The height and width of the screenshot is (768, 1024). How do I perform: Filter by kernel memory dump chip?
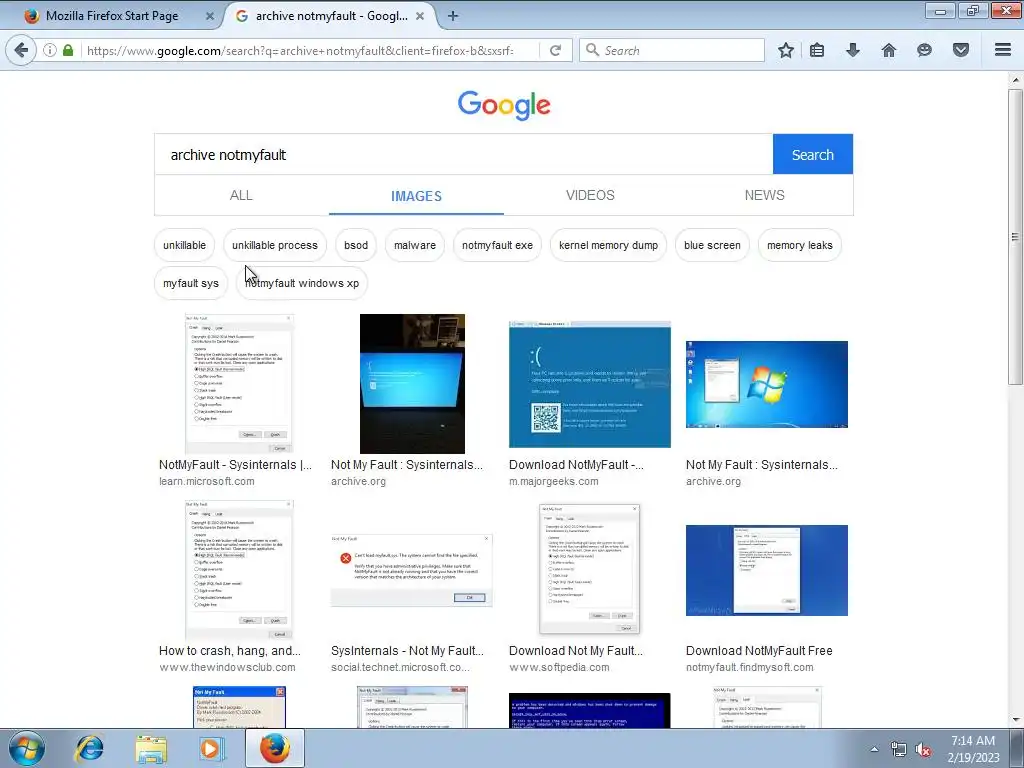tap(609, 246)
